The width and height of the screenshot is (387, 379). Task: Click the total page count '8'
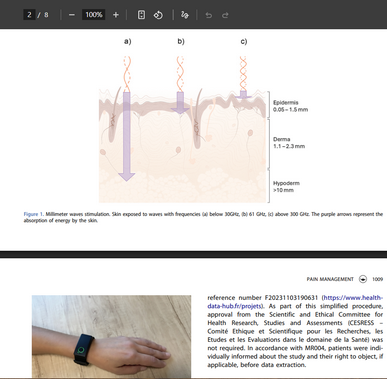pos(46,15)
